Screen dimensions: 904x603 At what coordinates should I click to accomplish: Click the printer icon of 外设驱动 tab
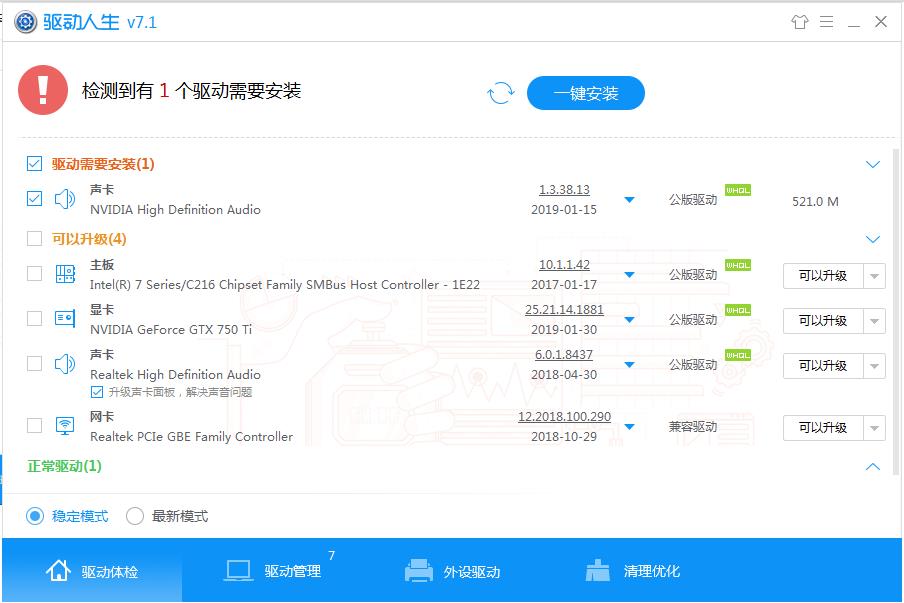[419, 571]
